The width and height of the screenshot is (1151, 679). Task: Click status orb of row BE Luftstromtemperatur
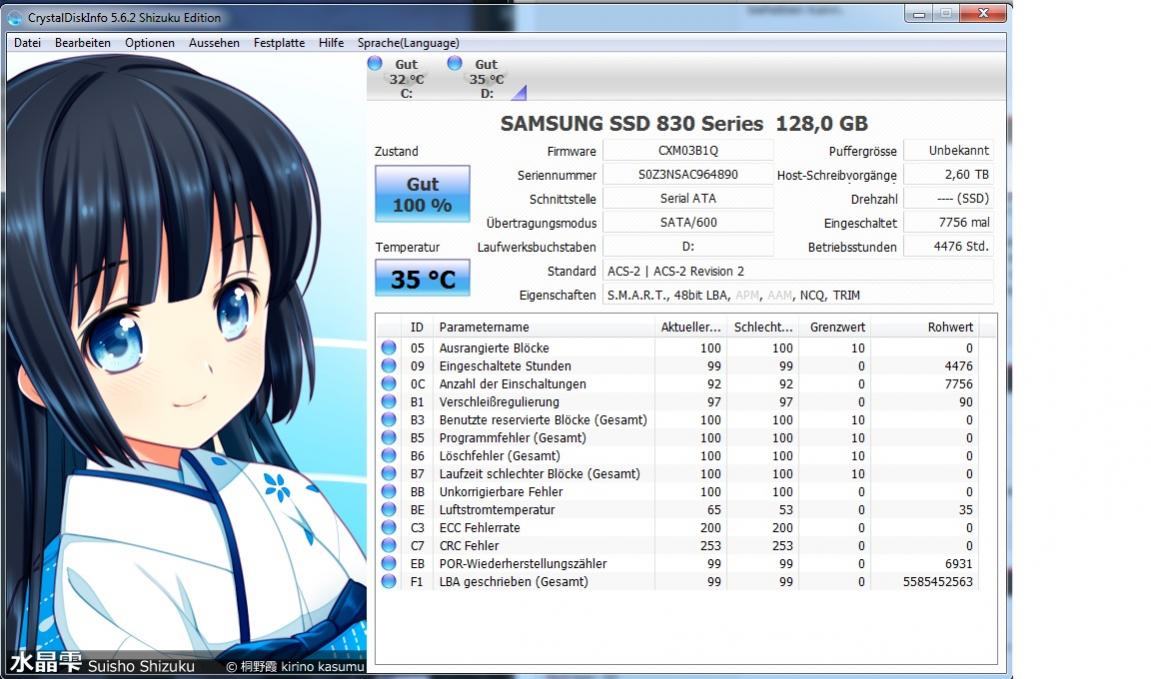coord(389,509)
